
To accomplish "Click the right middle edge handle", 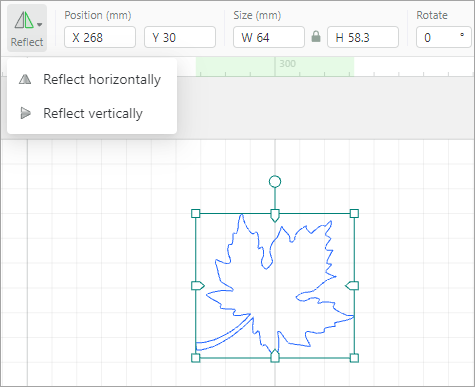I will point(352,286).
